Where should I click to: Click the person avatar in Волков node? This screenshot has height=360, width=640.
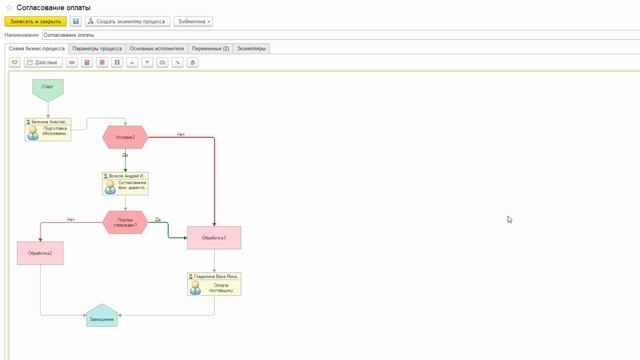(110, 187)
